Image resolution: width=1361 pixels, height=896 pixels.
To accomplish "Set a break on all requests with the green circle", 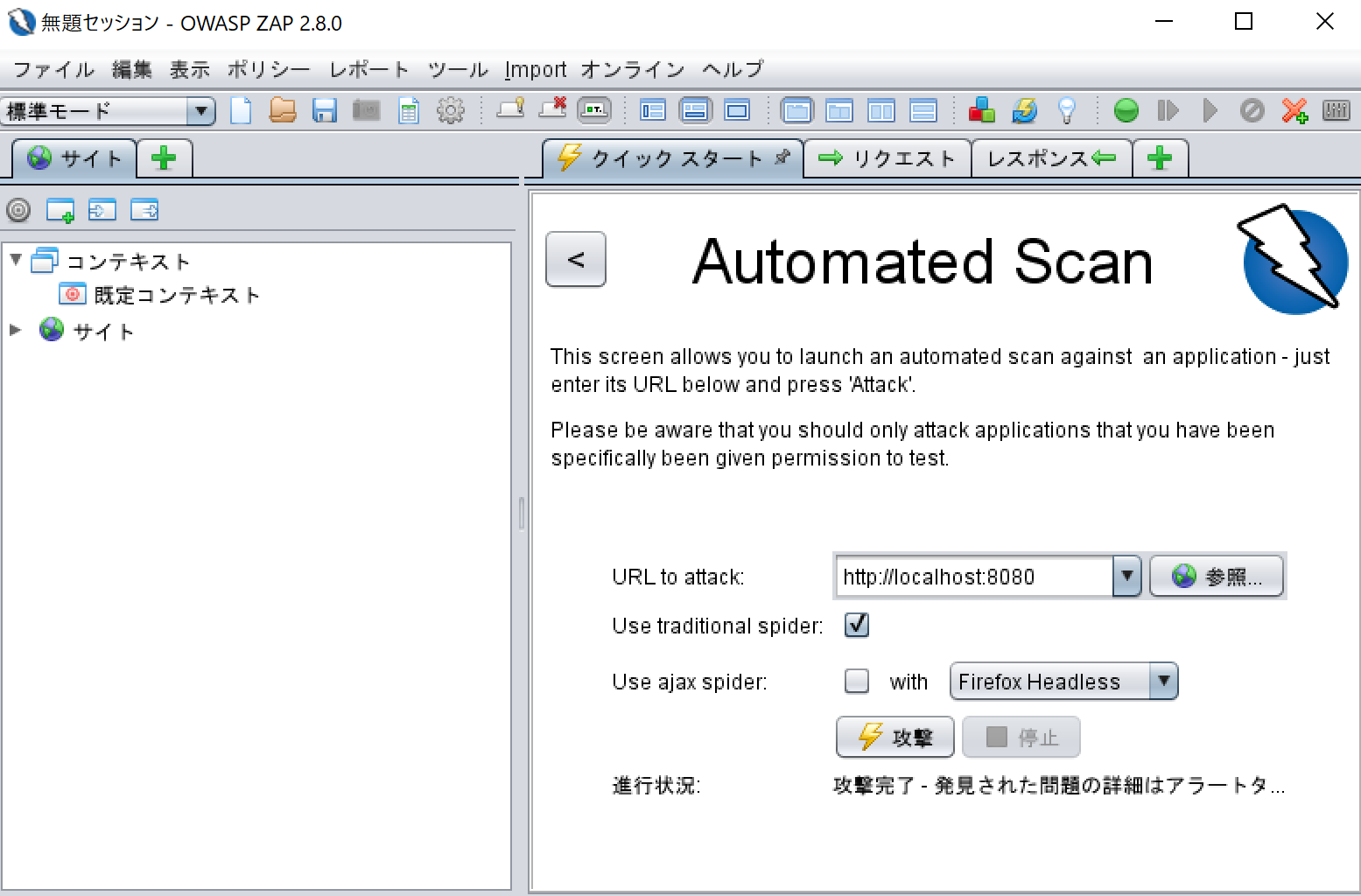I will pos(1126,110).
